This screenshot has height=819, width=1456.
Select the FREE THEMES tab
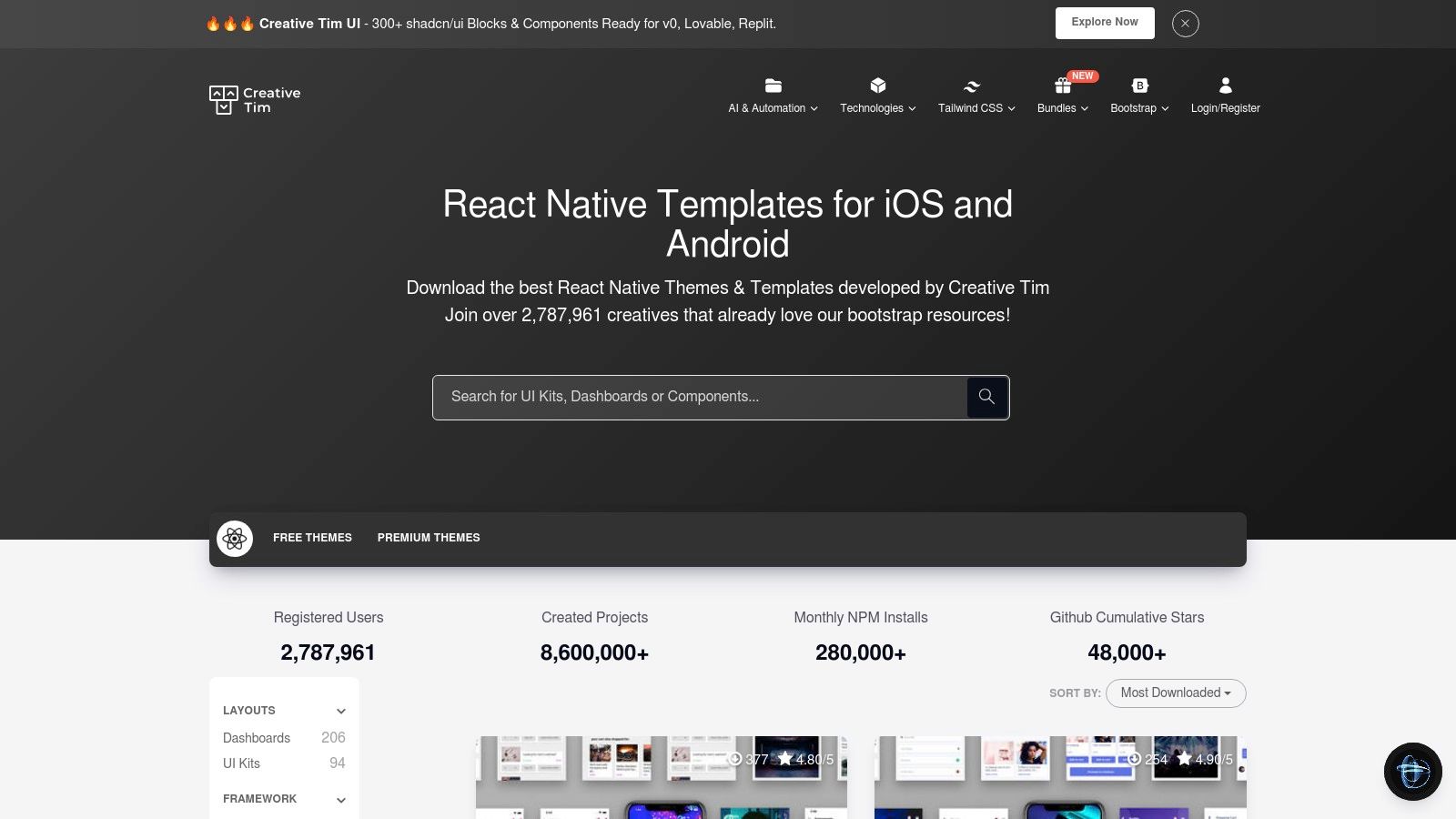[x=312, y=538]
